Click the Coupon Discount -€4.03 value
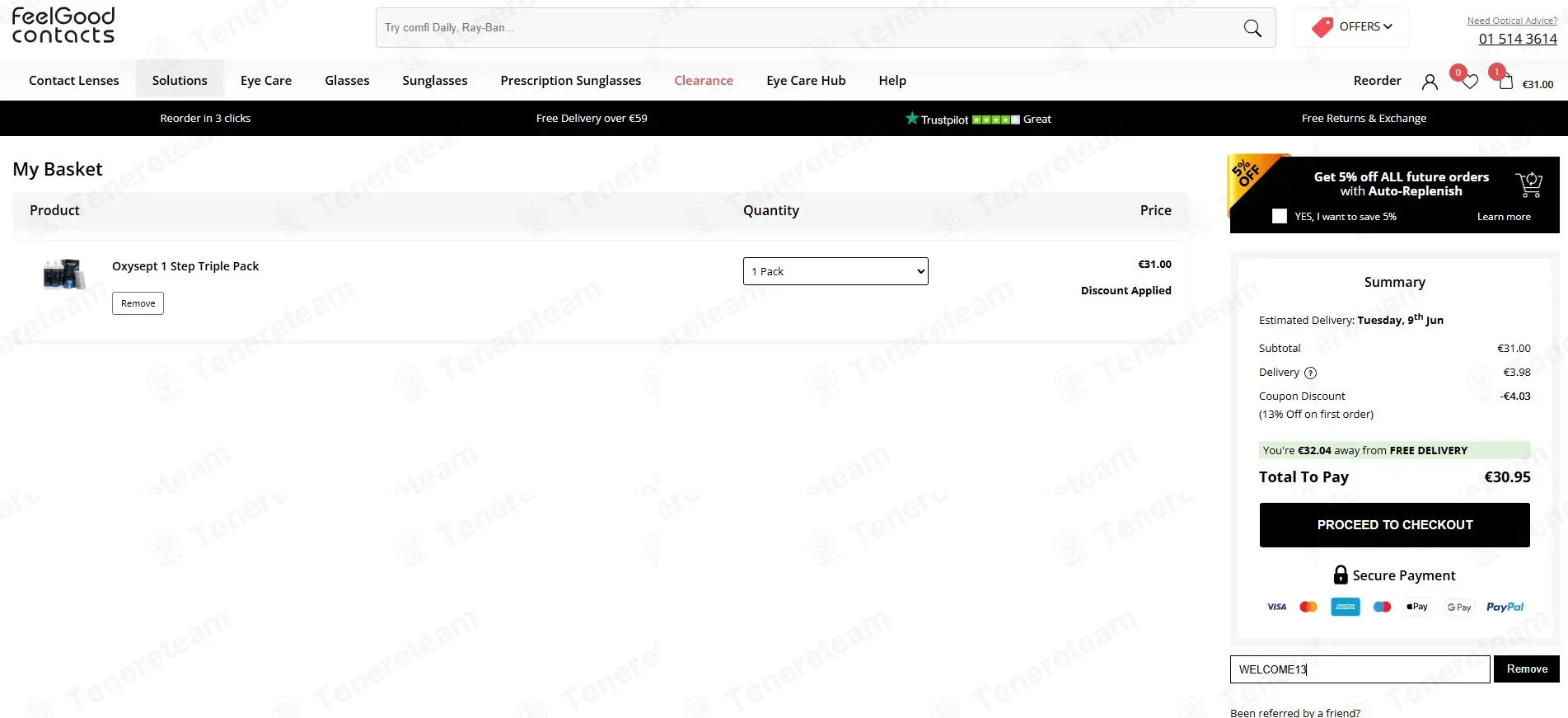This screenshot has height=718, width=1568. coord(1515,397)
